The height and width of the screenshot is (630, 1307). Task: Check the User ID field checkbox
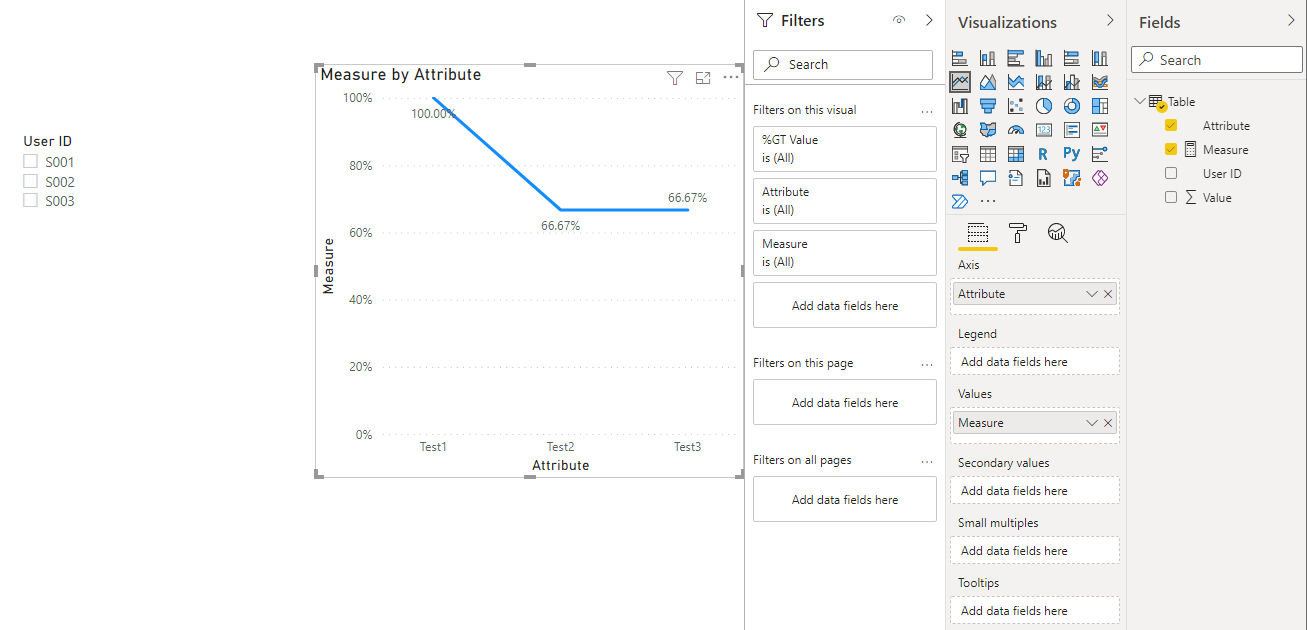click(1171, 173)
